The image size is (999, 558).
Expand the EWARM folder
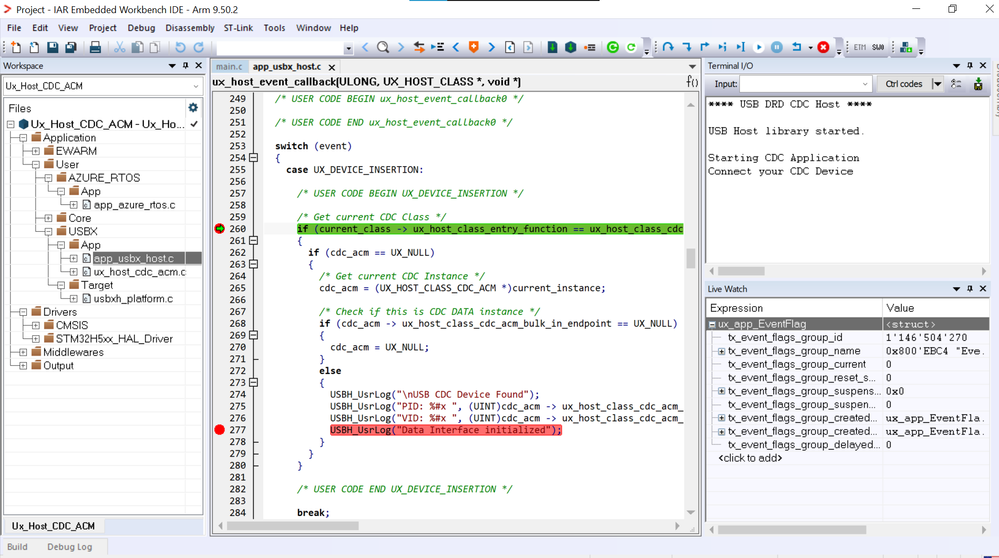click(36, 151)
